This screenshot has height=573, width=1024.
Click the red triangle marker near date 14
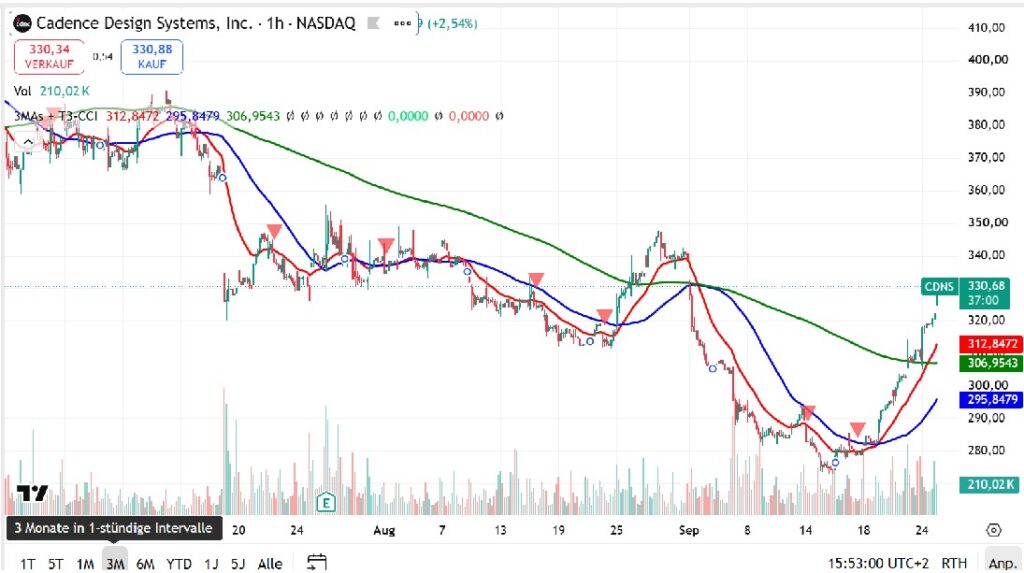(x=808, y=412)
